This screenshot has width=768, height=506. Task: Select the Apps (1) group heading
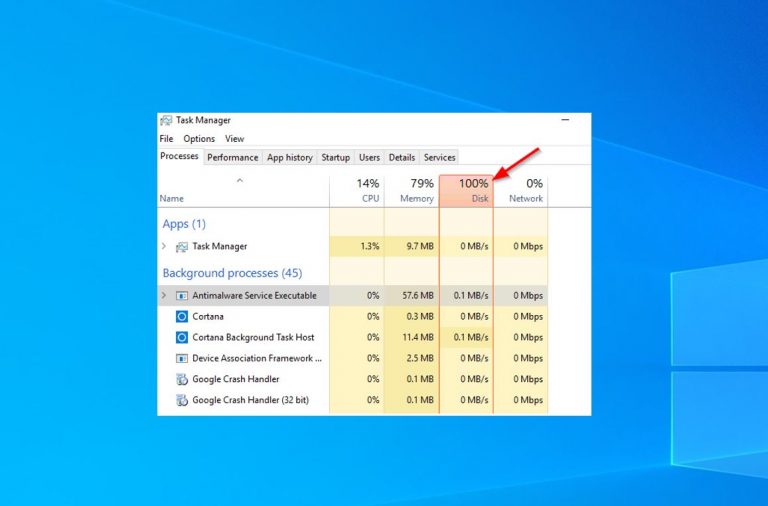coord(184,224)
